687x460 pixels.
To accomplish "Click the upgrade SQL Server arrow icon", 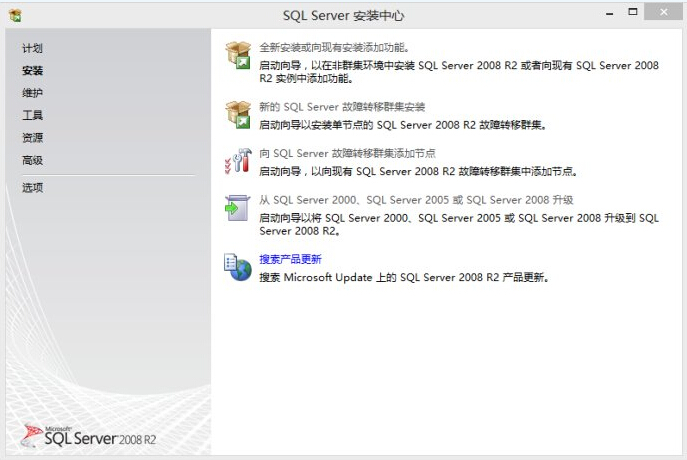I will coord(237,208).
